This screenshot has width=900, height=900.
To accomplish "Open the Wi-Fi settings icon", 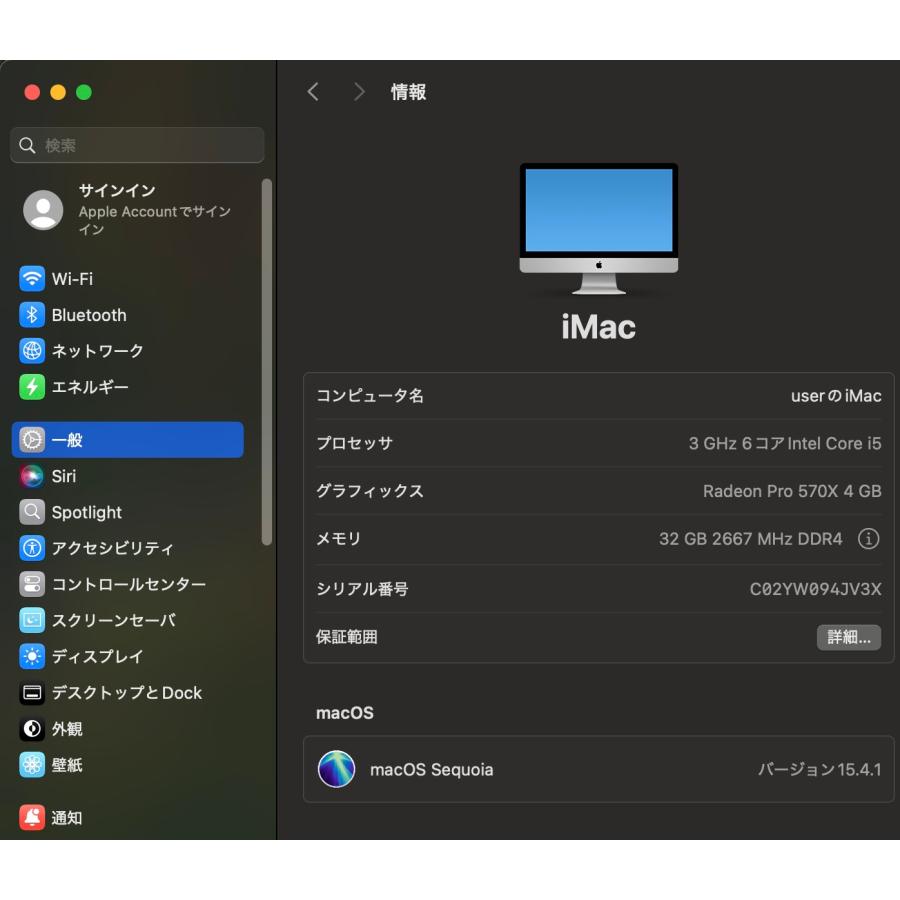I will [x=27, y=279].
